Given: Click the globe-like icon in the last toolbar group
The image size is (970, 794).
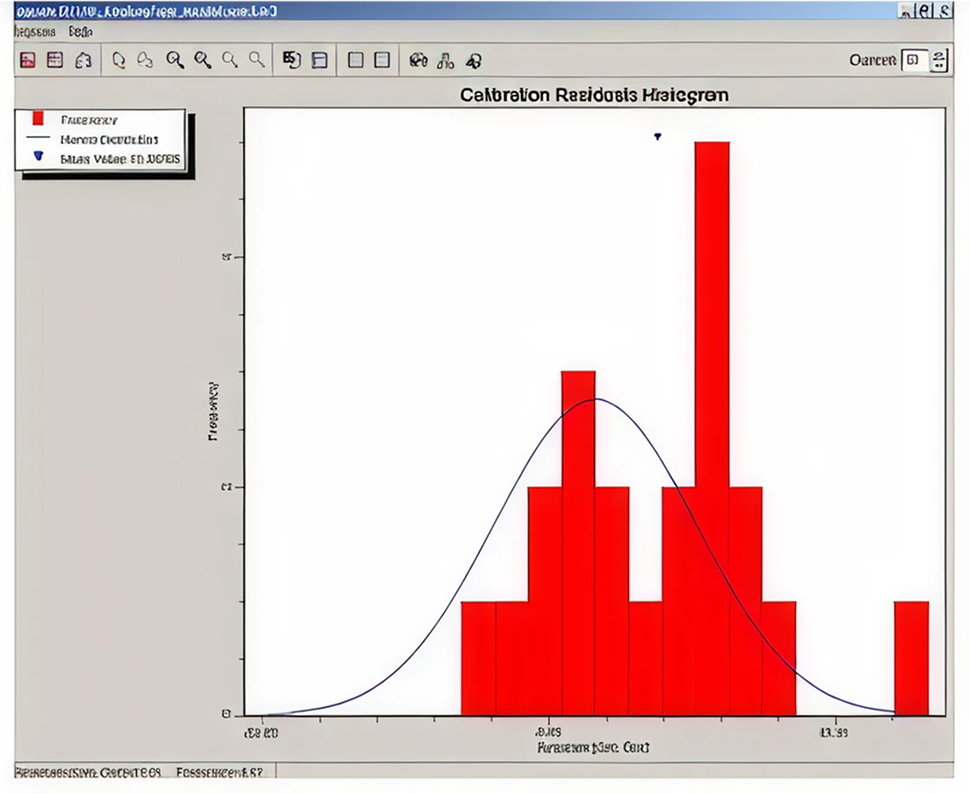Looking at the screenshot, I should 419,60.
